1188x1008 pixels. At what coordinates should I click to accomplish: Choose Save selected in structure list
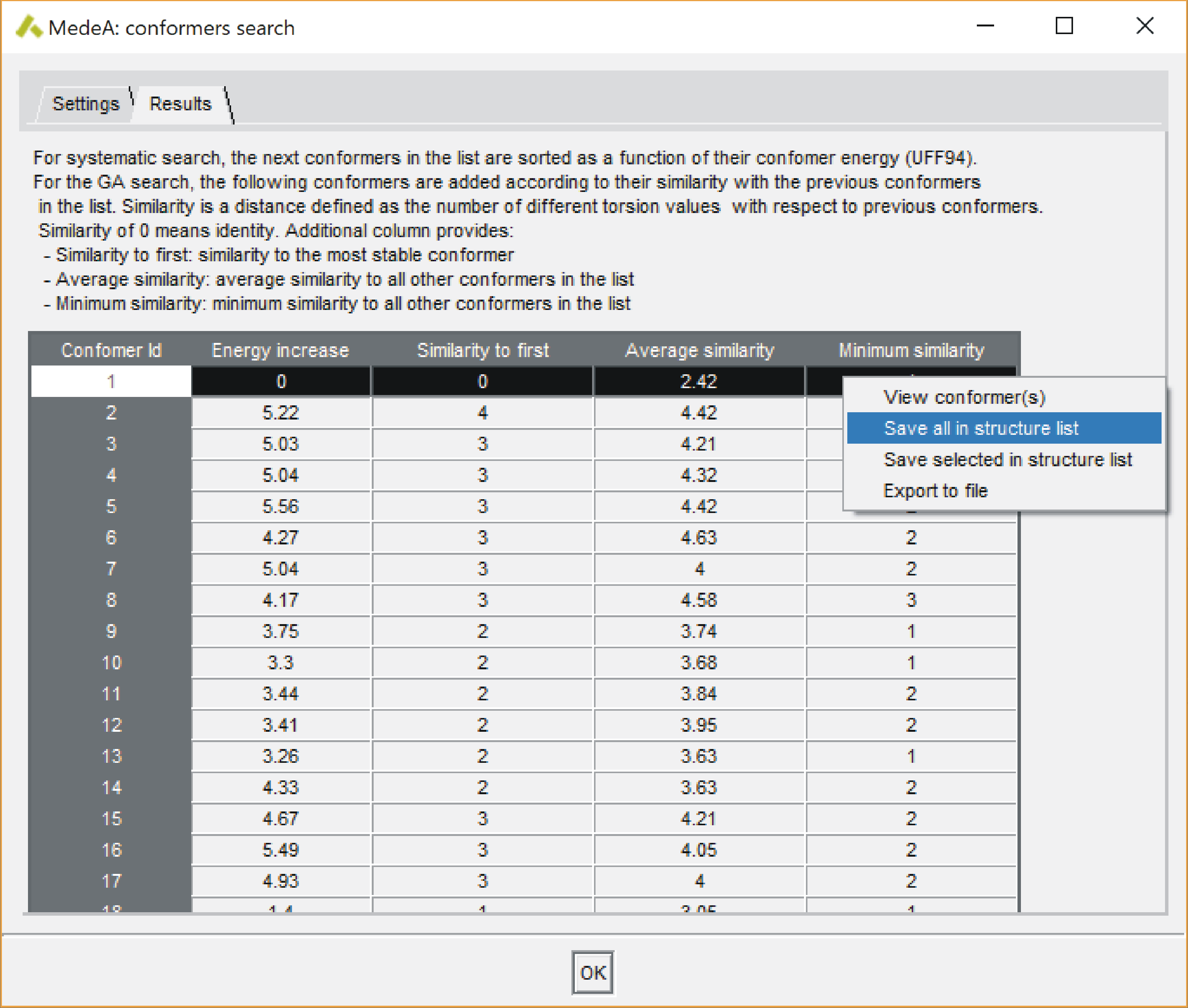click(x=1007, y=459)
